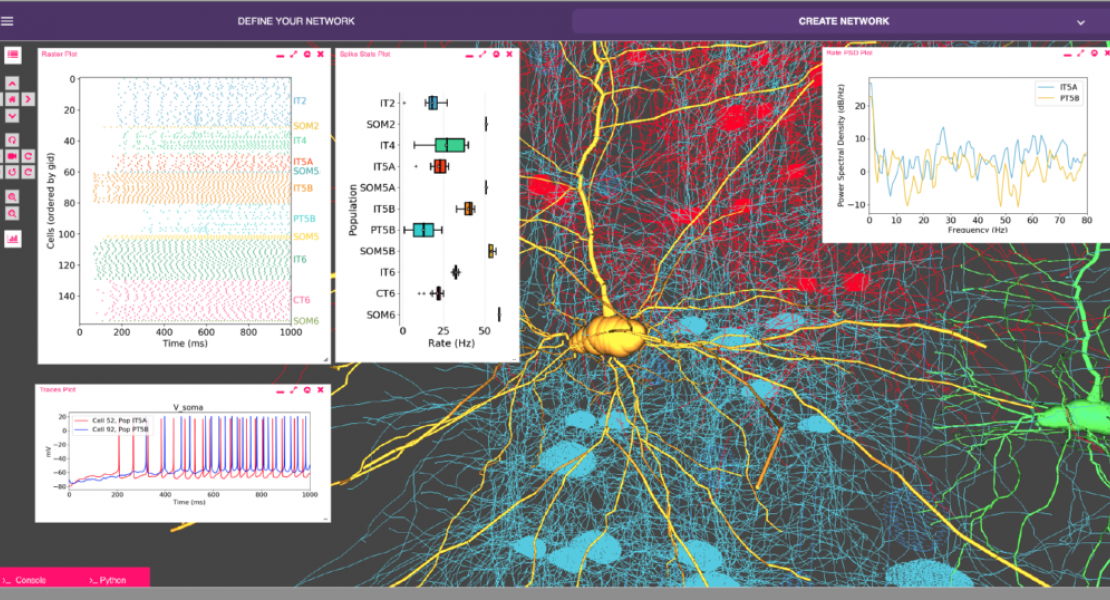Collapse the Spike Stats Plot window
The width and height of the screenshot is (1110, 600).
pyautogui.click(x=469, y=54)
